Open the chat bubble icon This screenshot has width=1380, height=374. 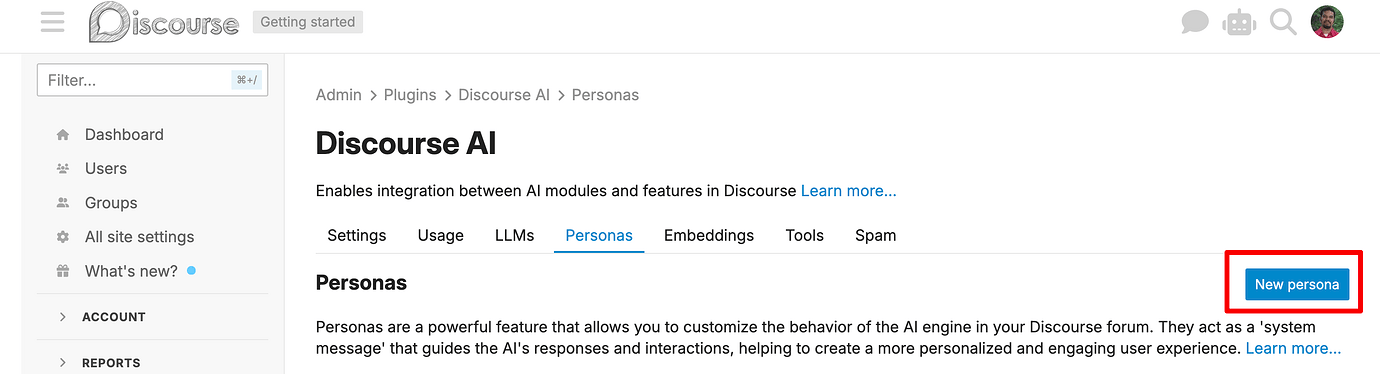coord(1195,22)
